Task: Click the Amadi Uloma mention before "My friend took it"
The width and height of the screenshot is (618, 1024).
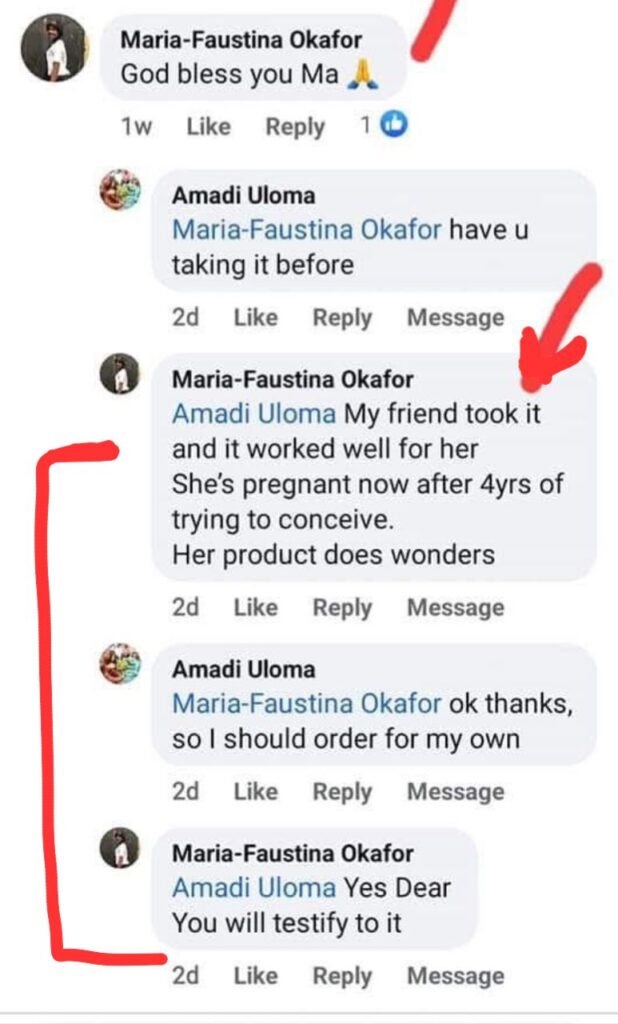Action: pos(254,414)
